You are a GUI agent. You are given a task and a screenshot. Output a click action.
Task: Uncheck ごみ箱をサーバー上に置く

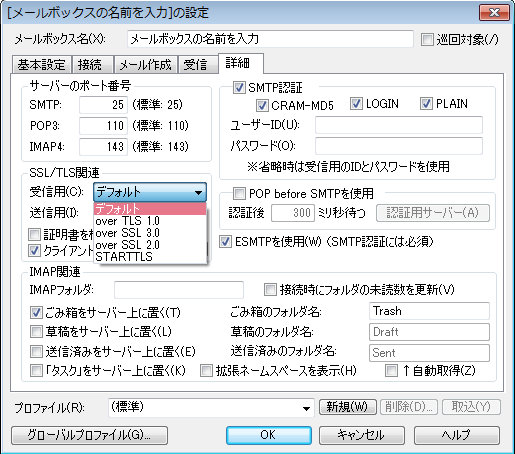36,312
